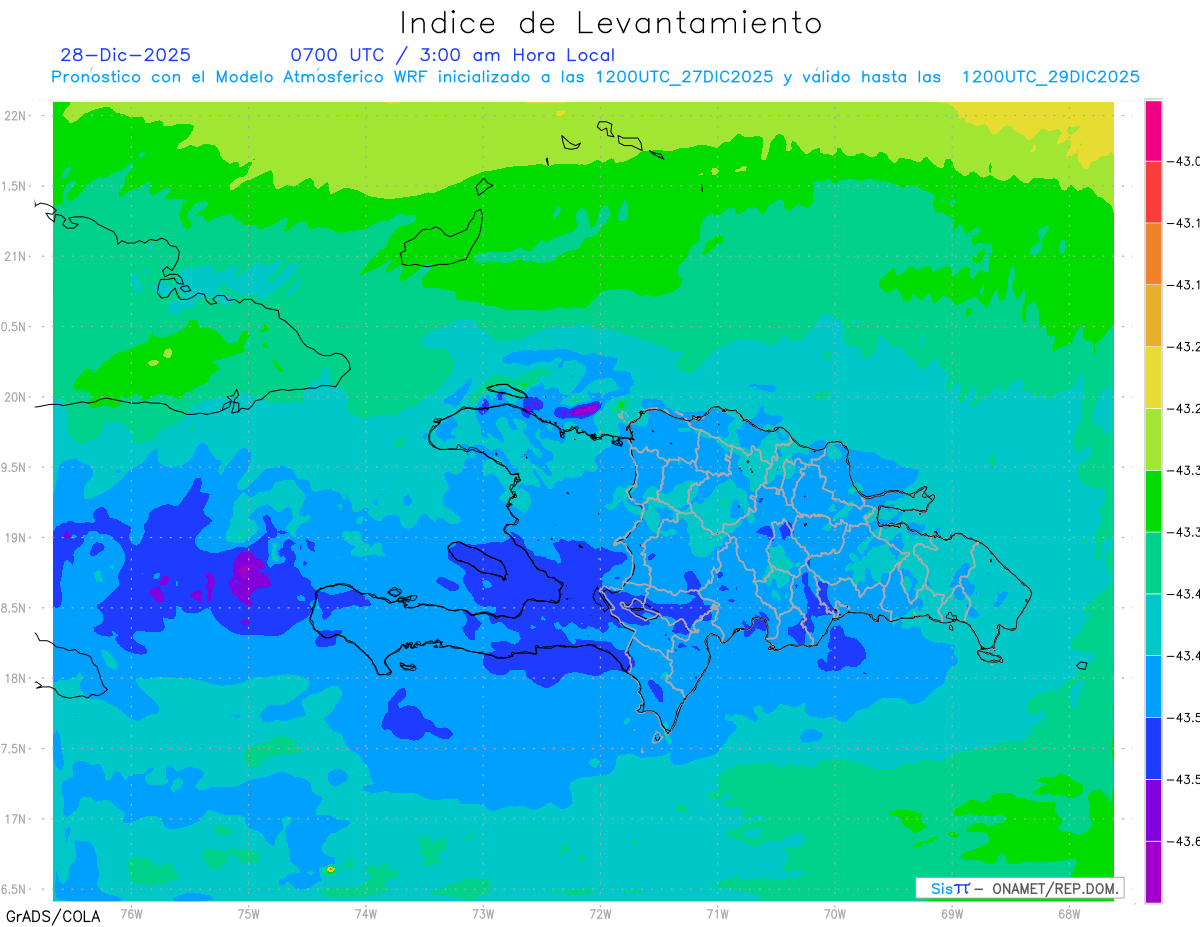Click the 'Pronostico con el Modelo Atmosferico WRF' line

(x=595, y=77)
